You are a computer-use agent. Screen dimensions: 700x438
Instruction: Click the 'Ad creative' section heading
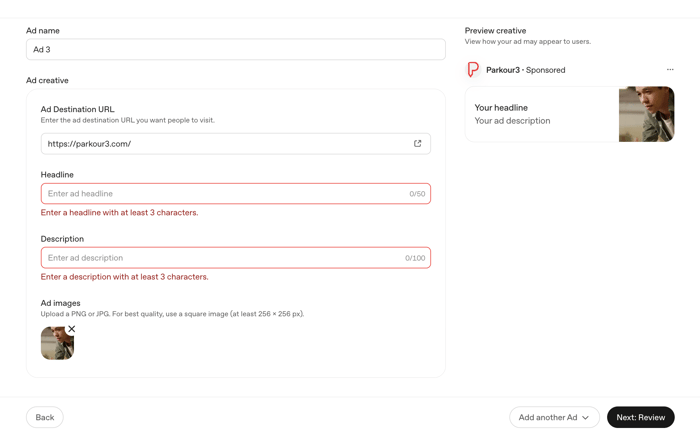point(47,80)
